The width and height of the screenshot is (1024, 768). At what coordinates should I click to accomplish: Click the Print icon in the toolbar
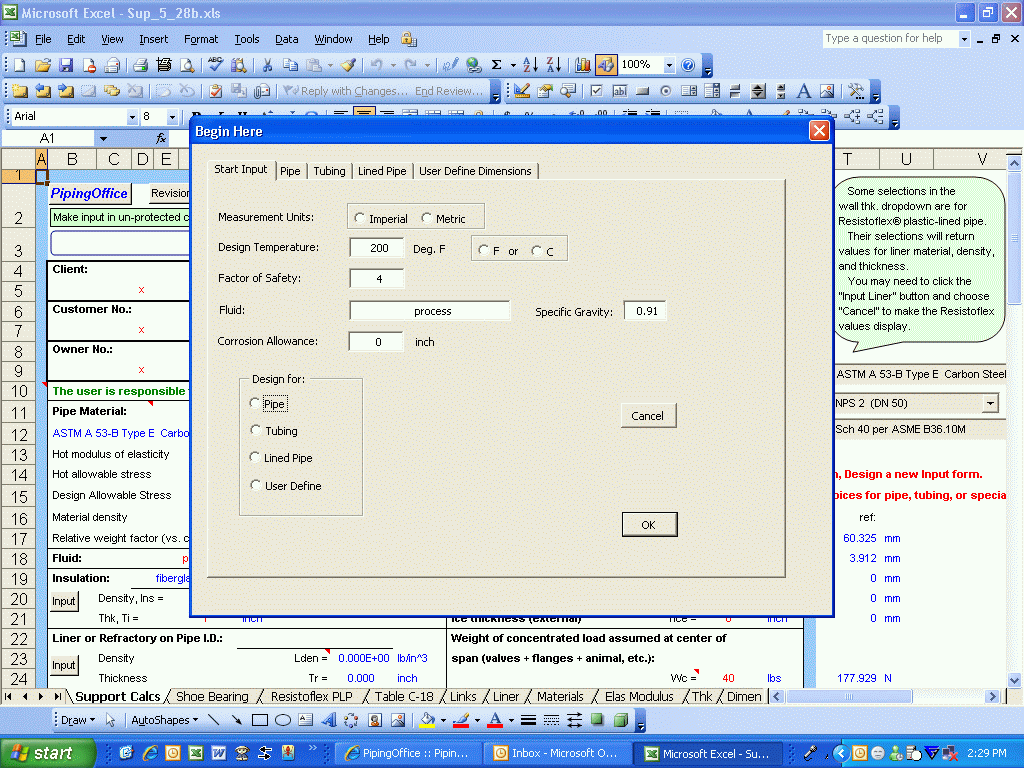coord(140,65)
